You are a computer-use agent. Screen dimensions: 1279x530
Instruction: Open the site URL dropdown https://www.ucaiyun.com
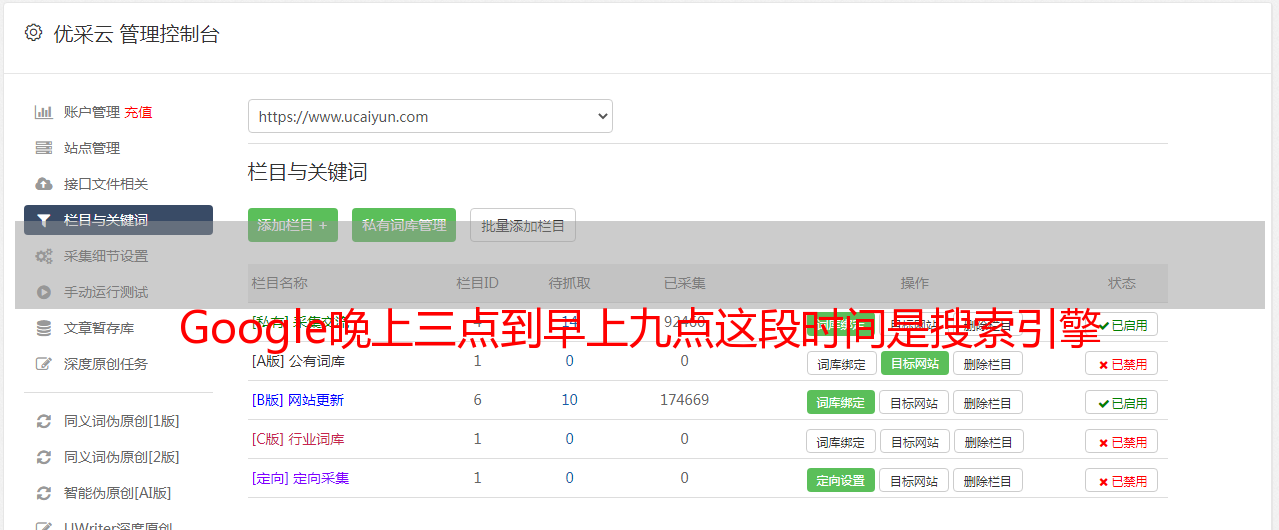(x=430, y=116)
